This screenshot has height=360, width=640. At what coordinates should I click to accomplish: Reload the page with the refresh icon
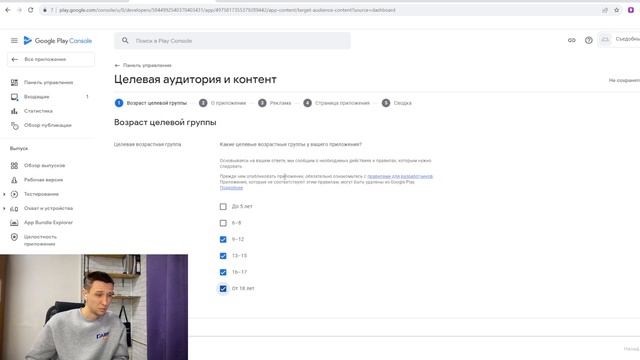click(x=31, y=10)
